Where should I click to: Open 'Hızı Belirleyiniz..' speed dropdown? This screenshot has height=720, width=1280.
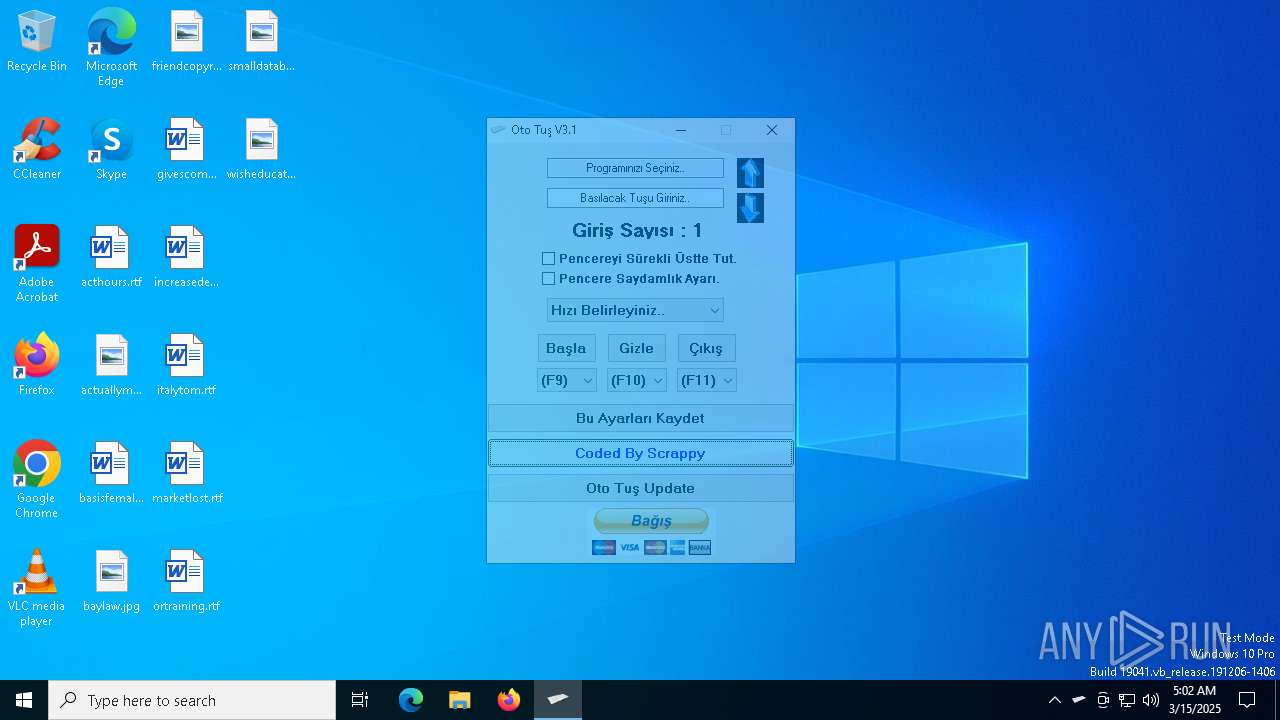pos(635,310)
